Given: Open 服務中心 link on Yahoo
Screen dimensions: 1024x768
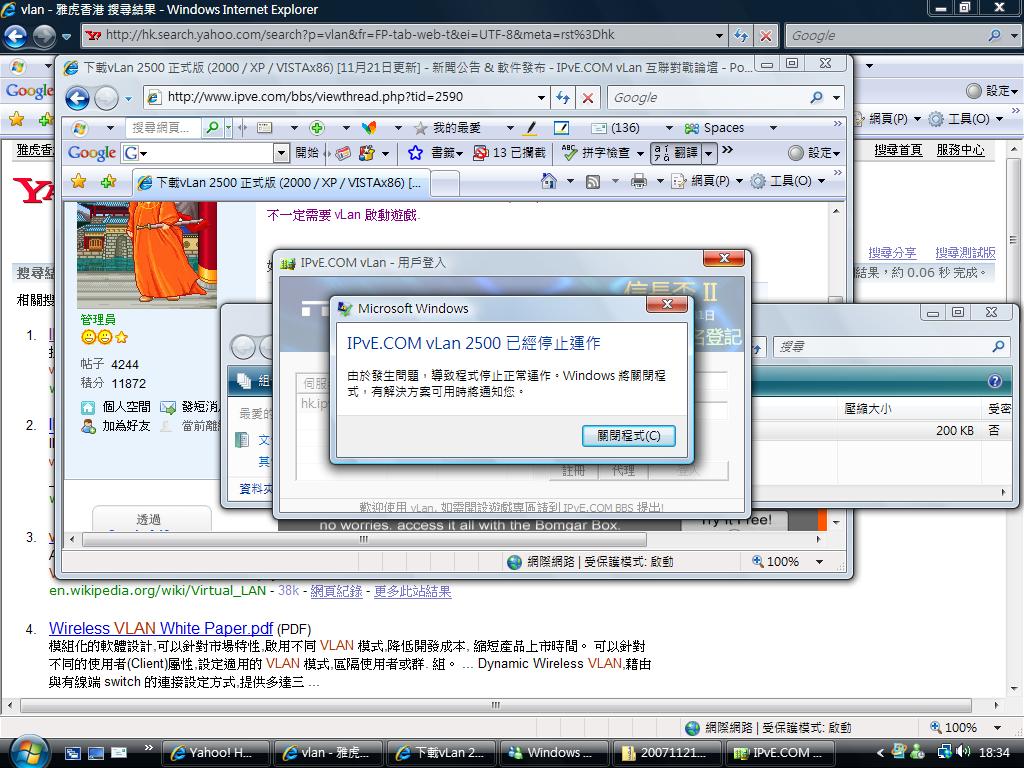Looking at the screenshot, I should click(x=960, y=150).
